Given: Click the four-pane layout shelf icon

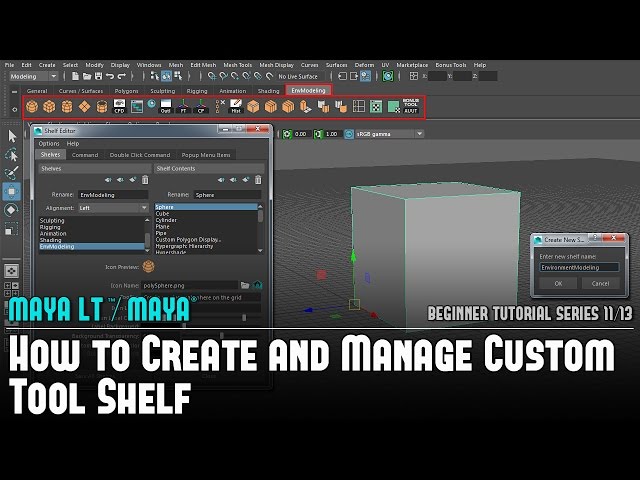Looking at the screenshot, I should [358, 107].
